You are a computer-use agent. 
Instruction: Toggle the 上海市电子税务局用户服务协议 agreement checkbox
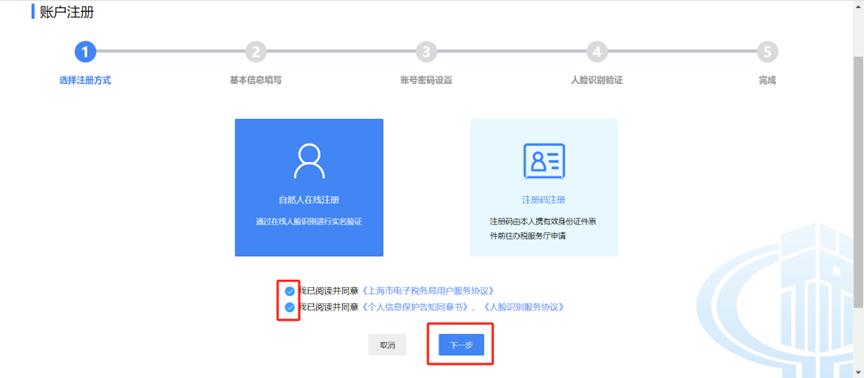click(x=289, y=291)
